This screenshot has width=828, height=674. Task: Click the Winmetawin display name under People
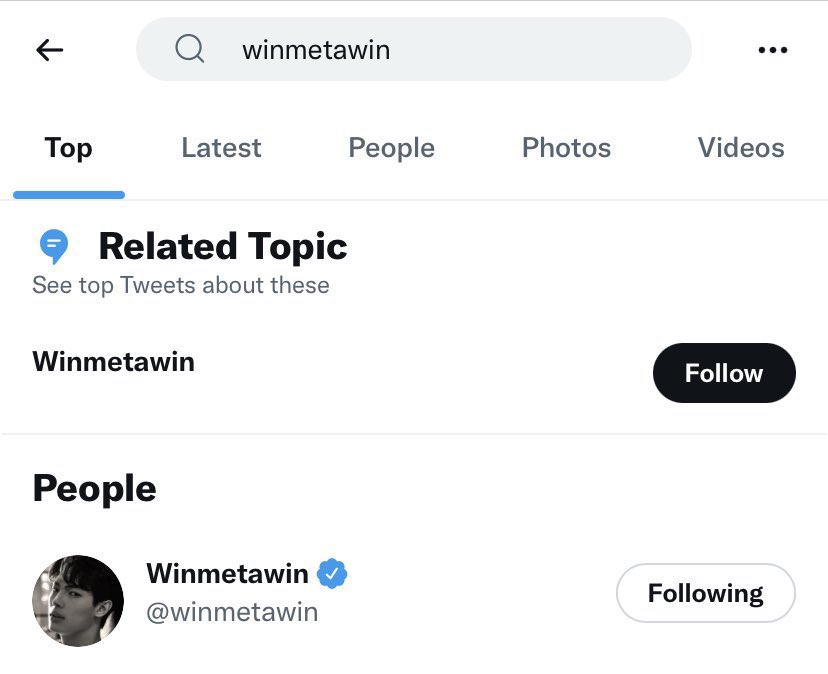click(x=227, y=574)
